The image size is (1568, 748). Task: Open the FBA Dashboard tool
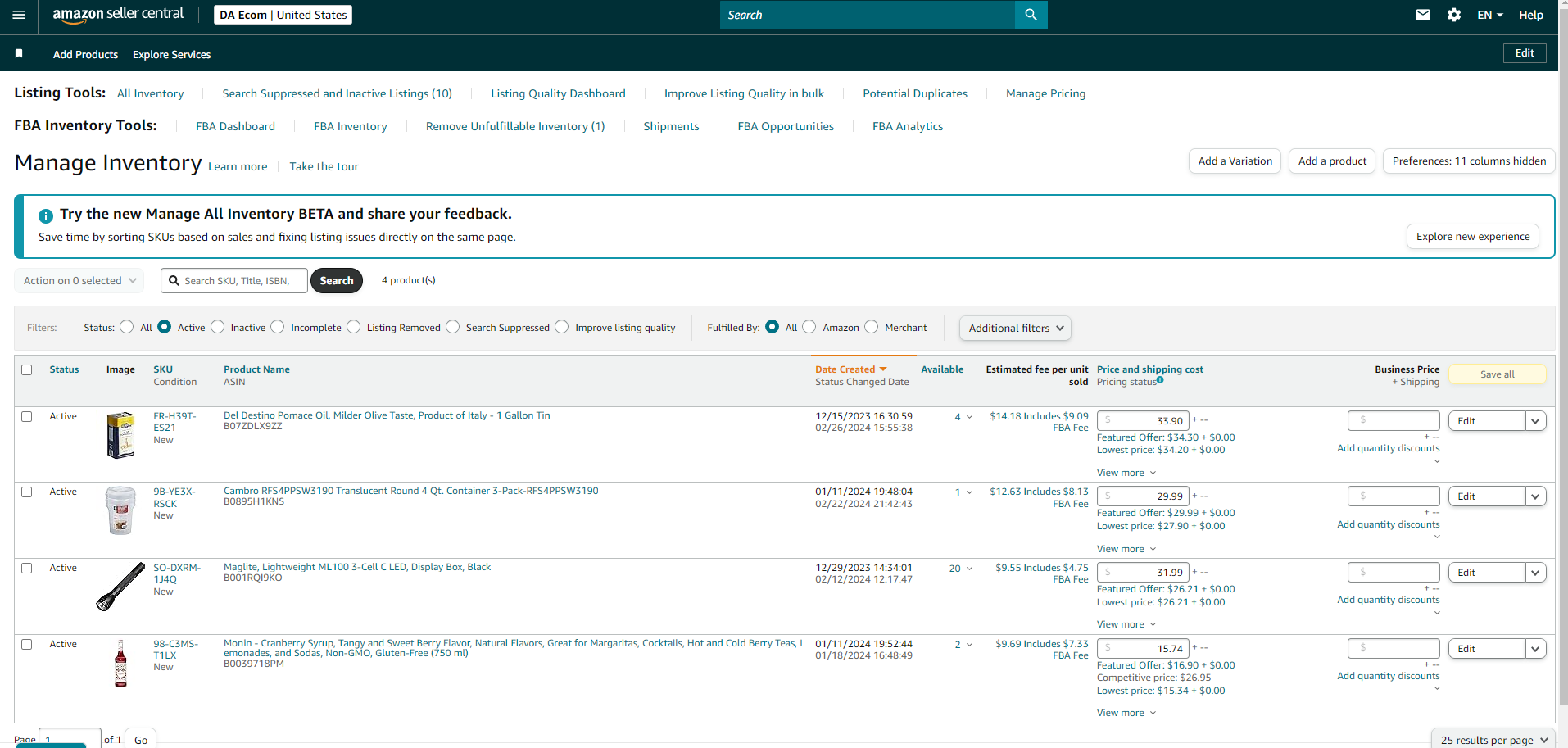[x=235, y=126]
